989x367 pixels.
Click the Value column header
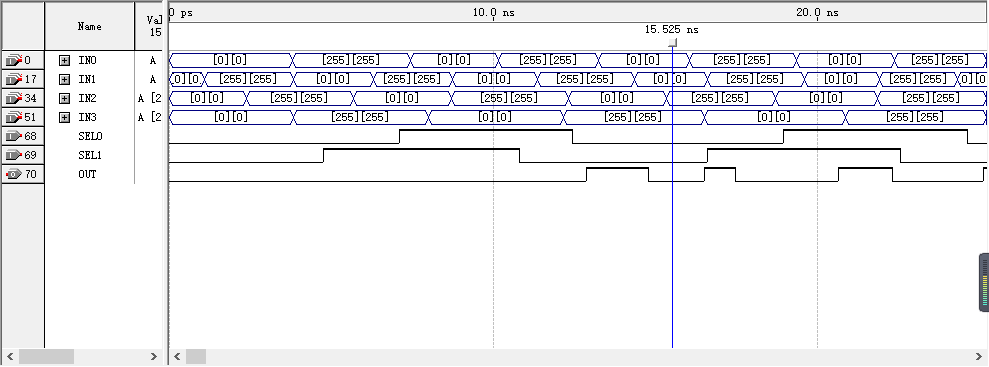click(x=149, y=26)
